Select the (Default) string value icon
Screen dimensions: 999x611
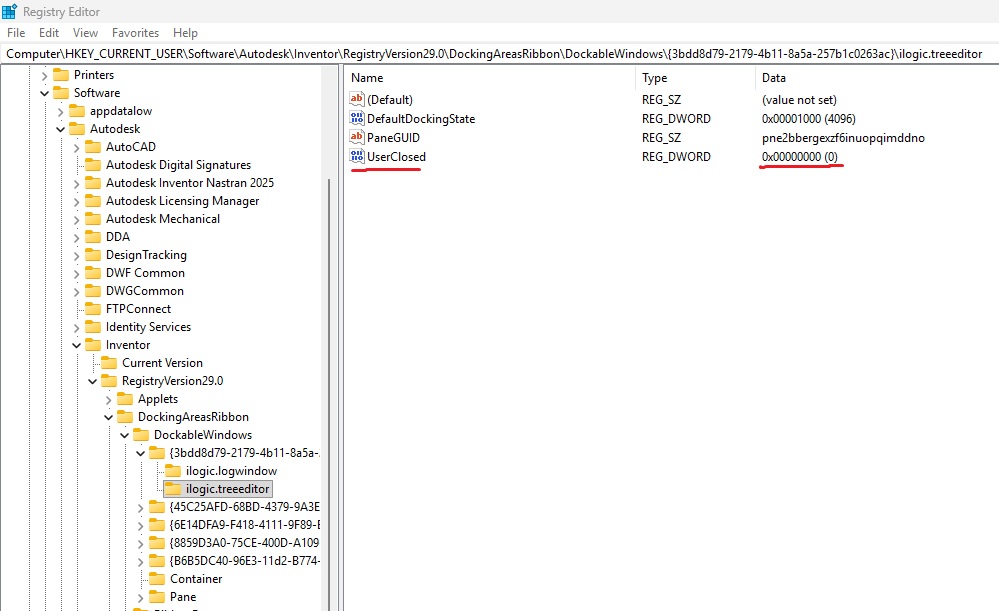pos(357,99)
